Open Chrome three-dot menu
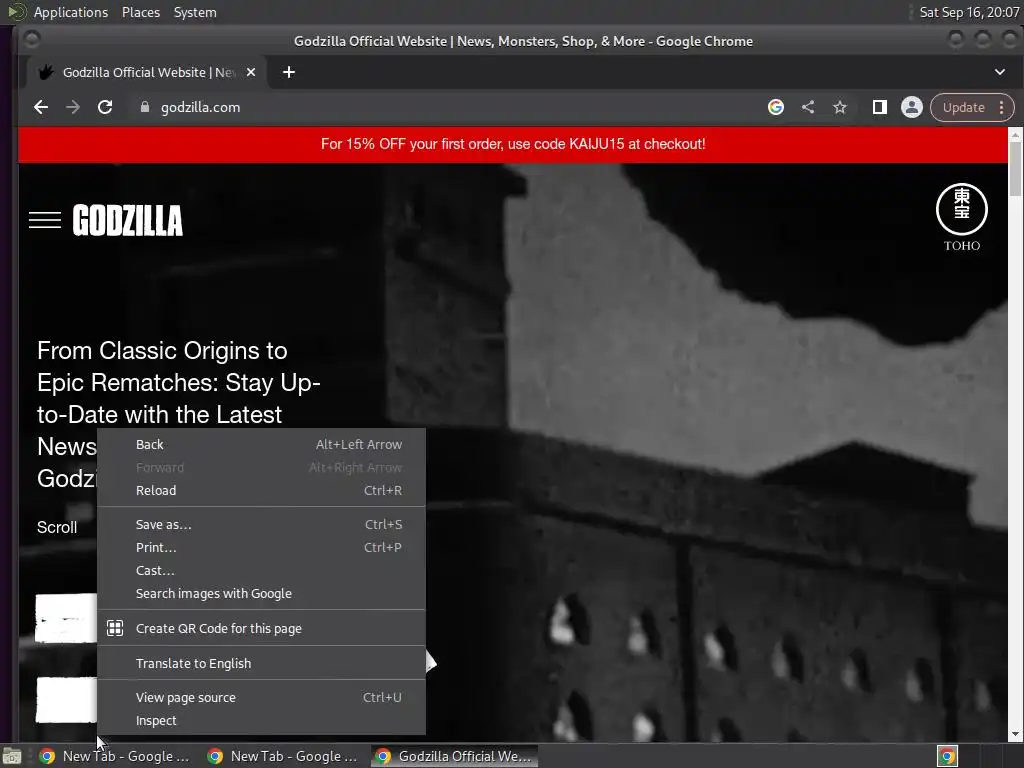Viewport: 1024px width, 768px height. point(1002,107)
